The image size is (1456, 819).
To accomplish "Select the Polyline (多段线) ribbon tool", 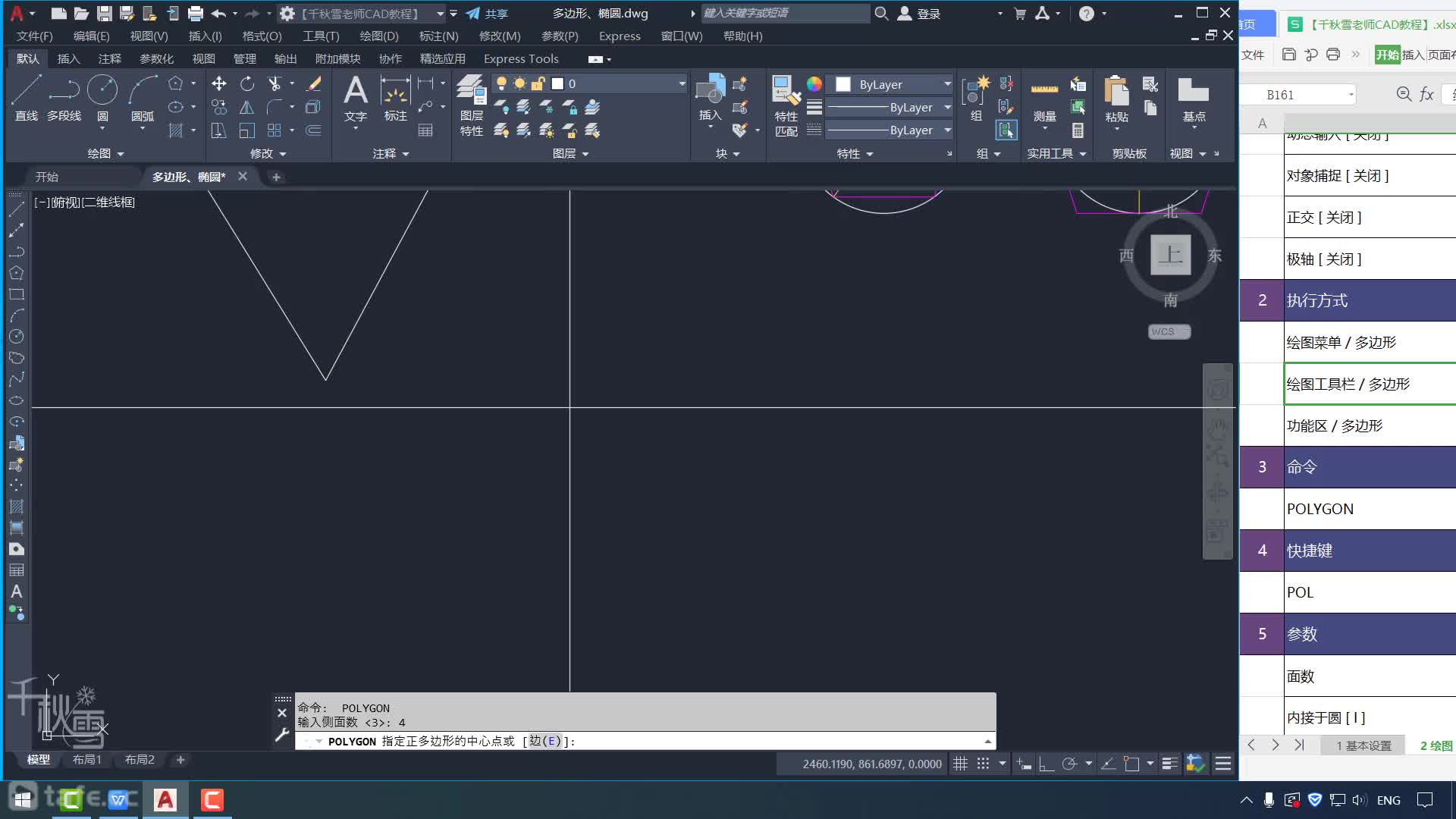I will [x=64, y=97].
